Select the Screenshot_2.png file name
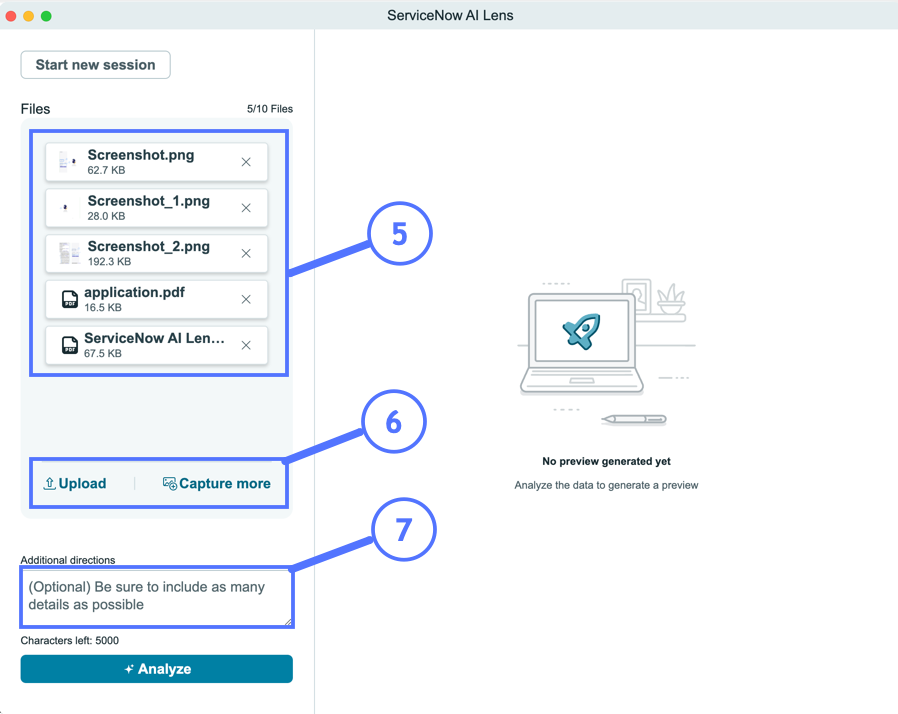 pyautogui.click(x=148, y=247)
